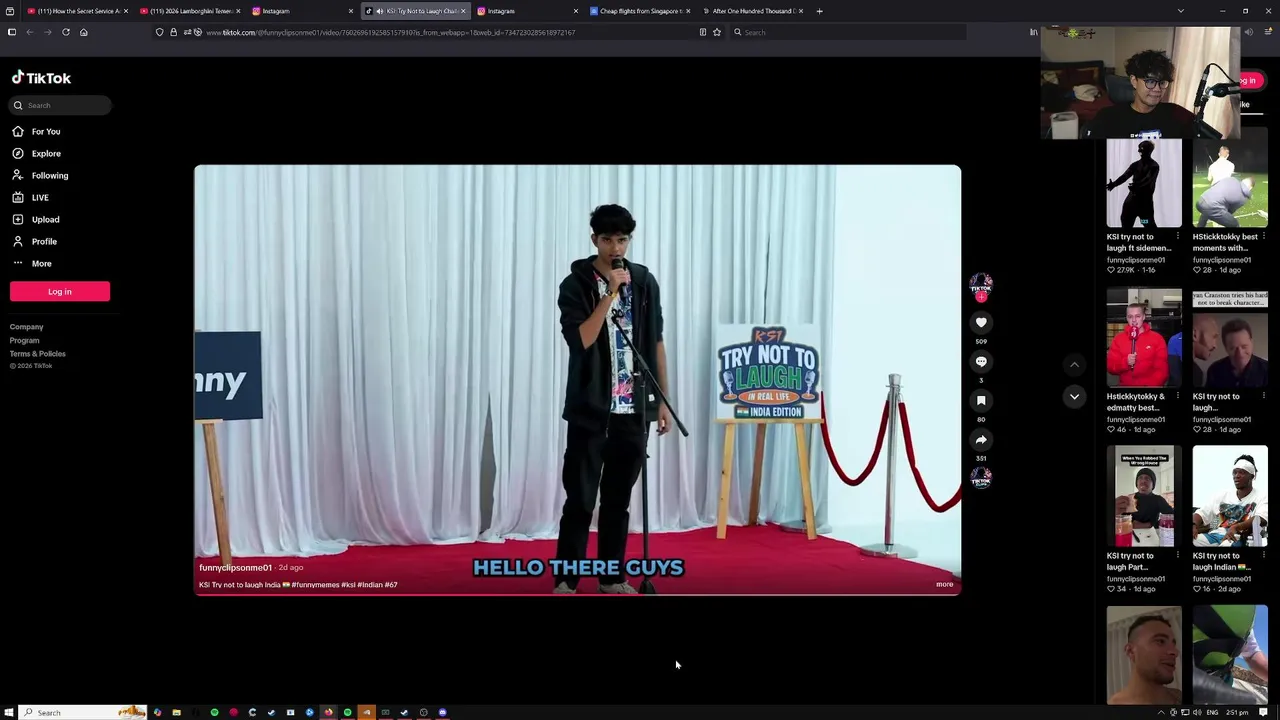Open the #funnymemes hashtag in the caption
This screenshot has width=1280, height=720.
click(315, 585)
